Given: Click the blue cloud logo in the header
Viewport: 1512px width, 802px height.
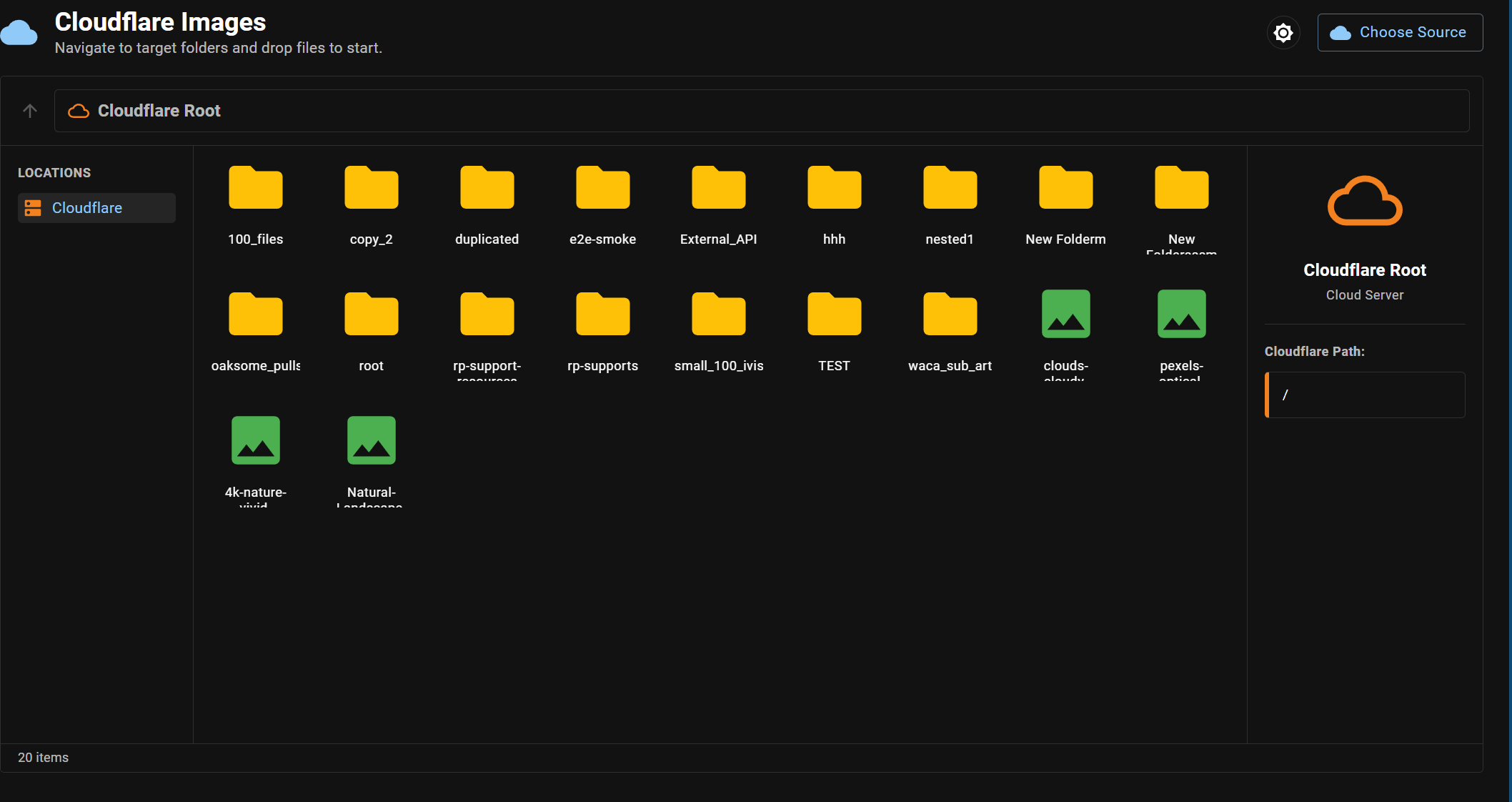Looking at the screenshot, I should coord(19,33).
